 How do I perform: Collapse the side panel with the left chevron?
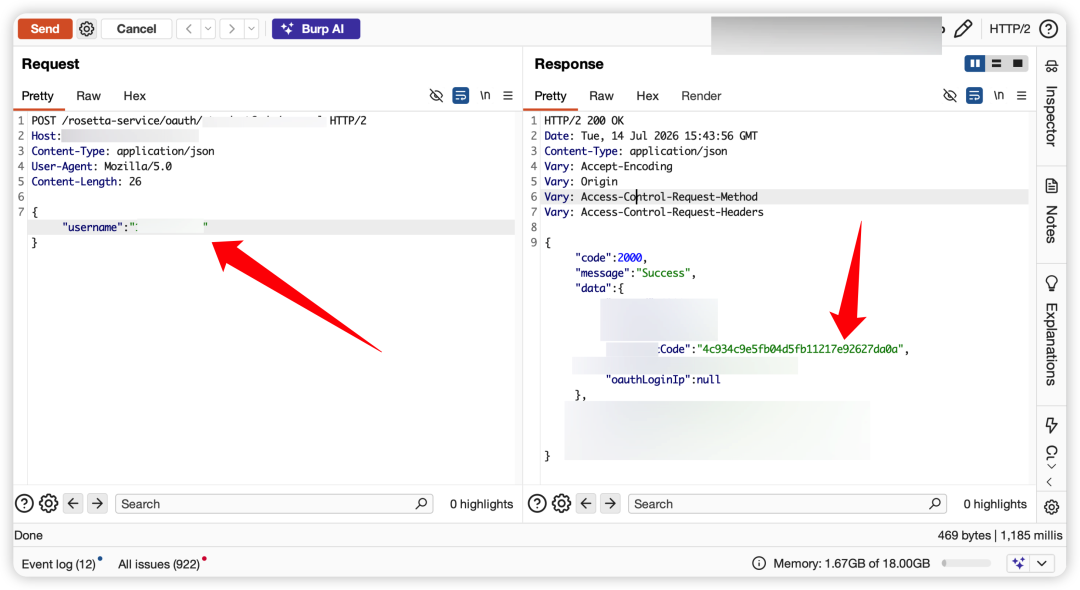pos(1050,482)
